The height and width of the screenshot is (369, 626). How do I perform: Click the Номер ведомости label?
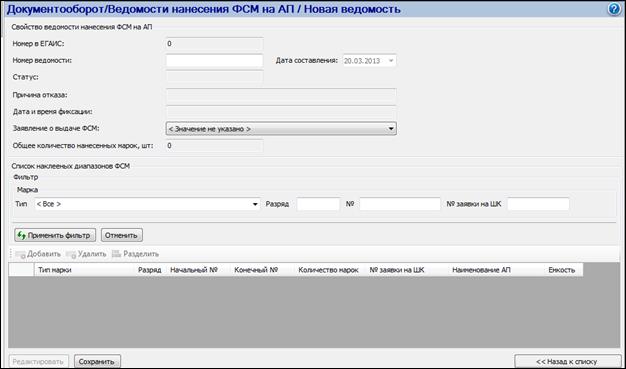pyautogui.click(x=42, y=61)
